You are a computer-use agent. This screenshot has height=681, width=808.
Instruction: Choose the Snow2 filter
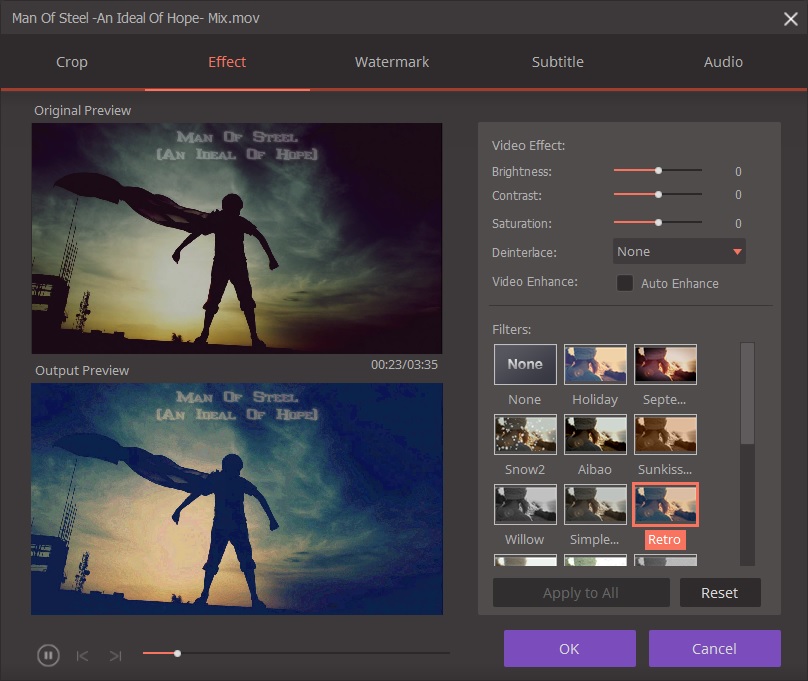pyautogui.click(x=525, y=434)
